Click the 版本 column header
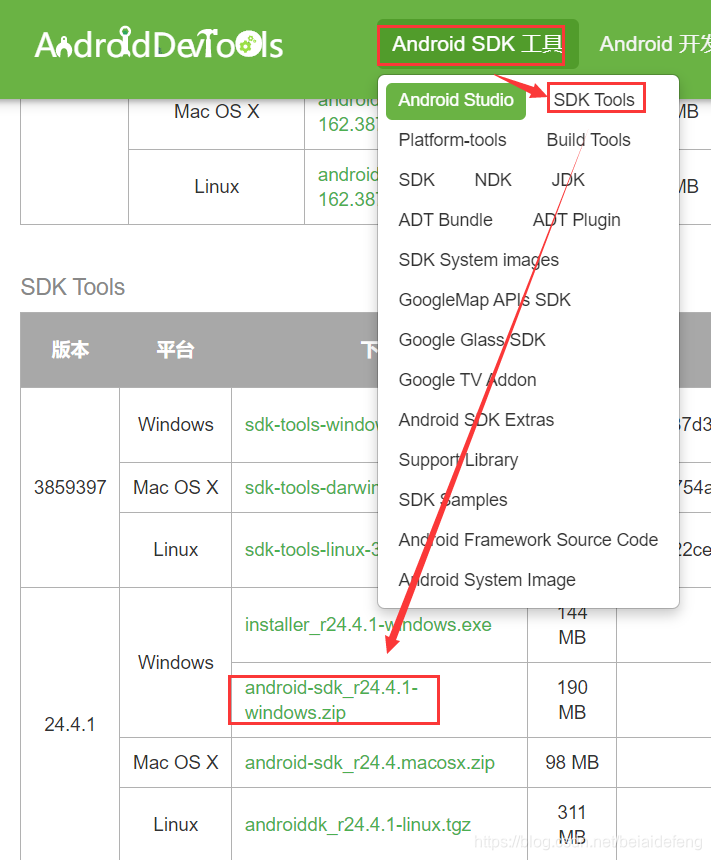Screen dimensions: 711x860 click(70, 350)
